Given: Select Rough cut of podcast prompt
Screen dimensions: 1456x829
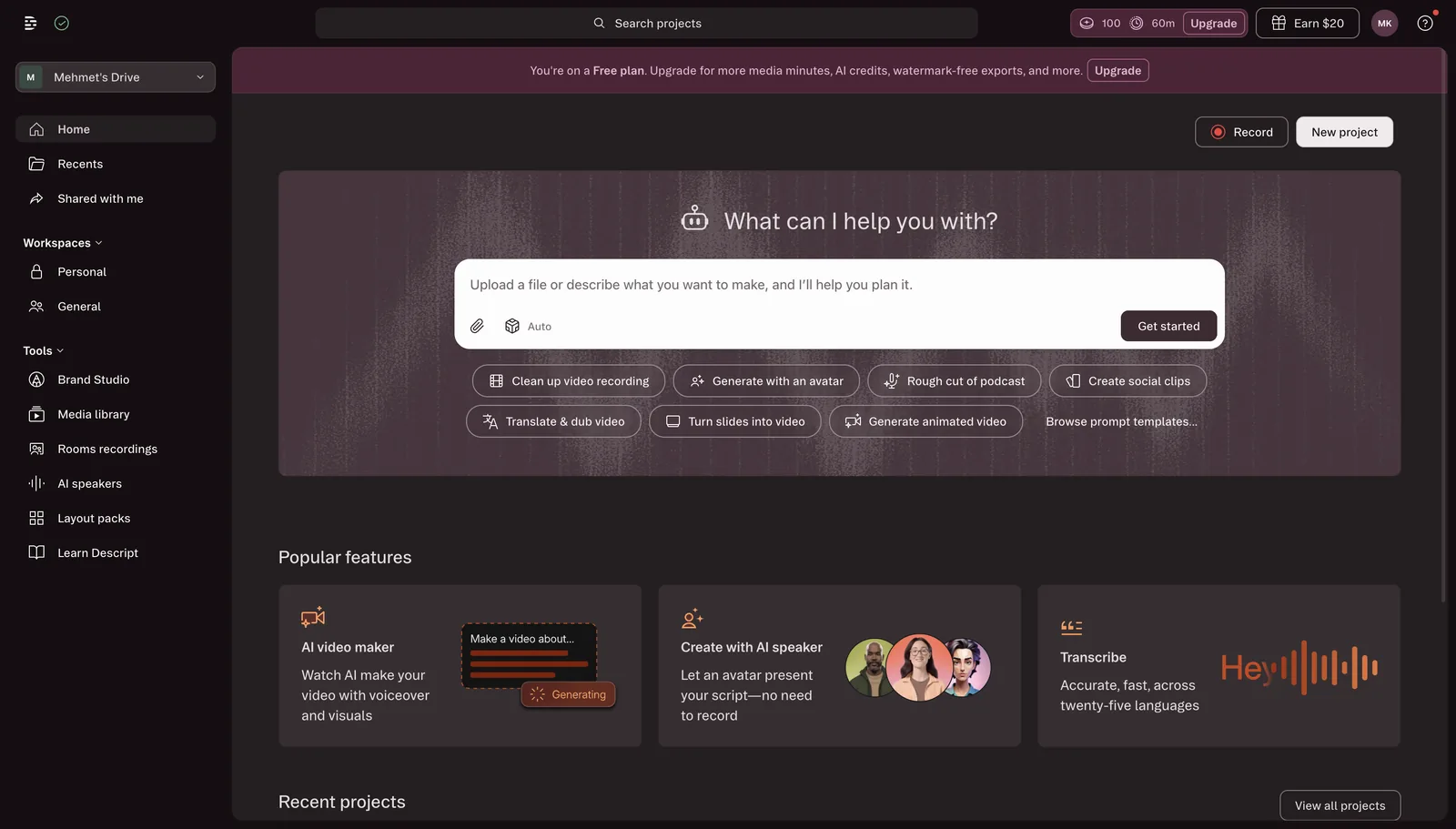Looking at the screenshot, I should (x=954, y=381).
